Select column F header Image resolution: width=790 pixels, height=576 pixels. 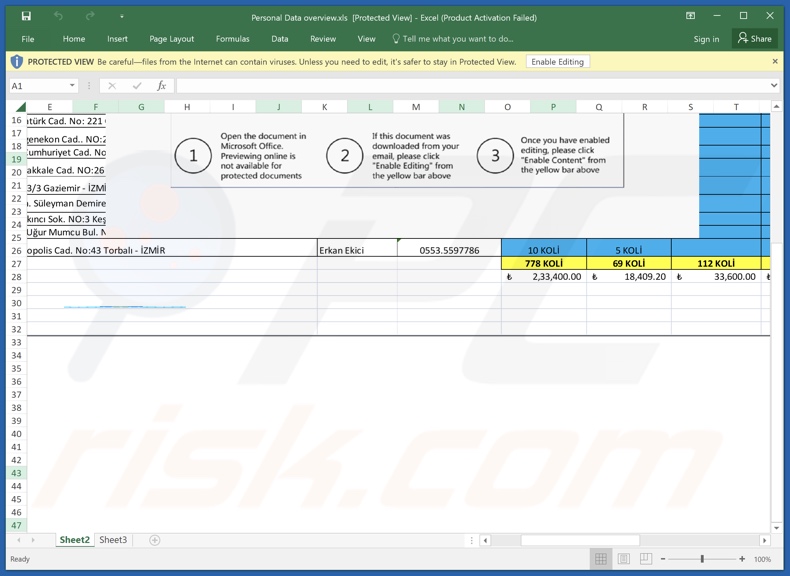pos(95,107)
